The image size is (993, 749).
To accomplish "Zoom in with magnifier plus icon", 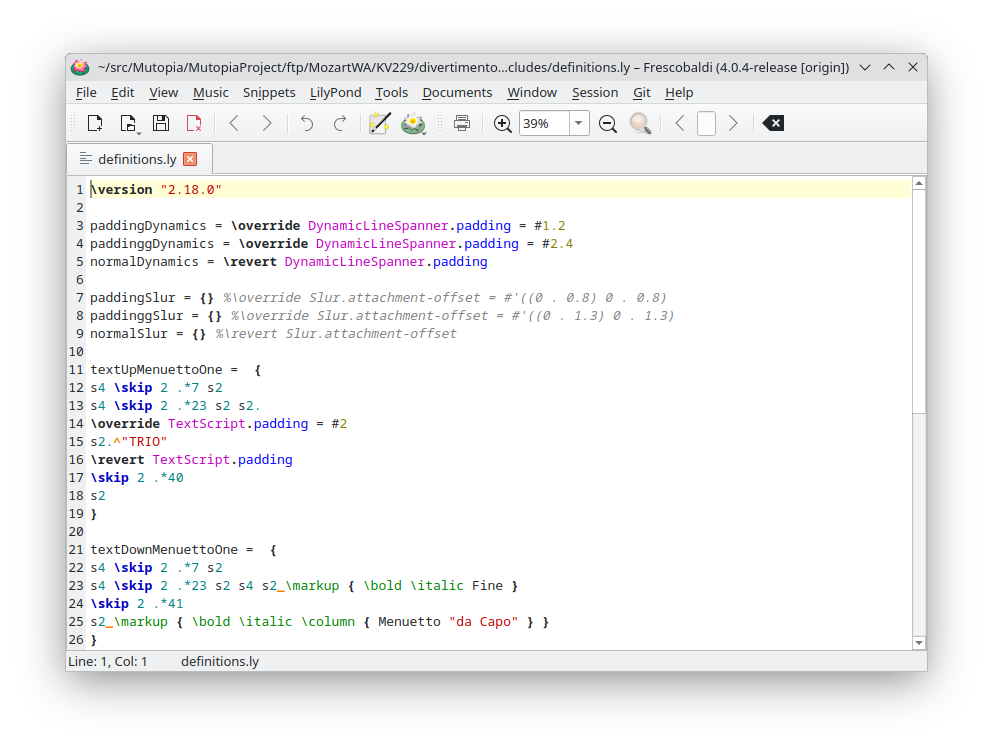I will pos(502,123).
